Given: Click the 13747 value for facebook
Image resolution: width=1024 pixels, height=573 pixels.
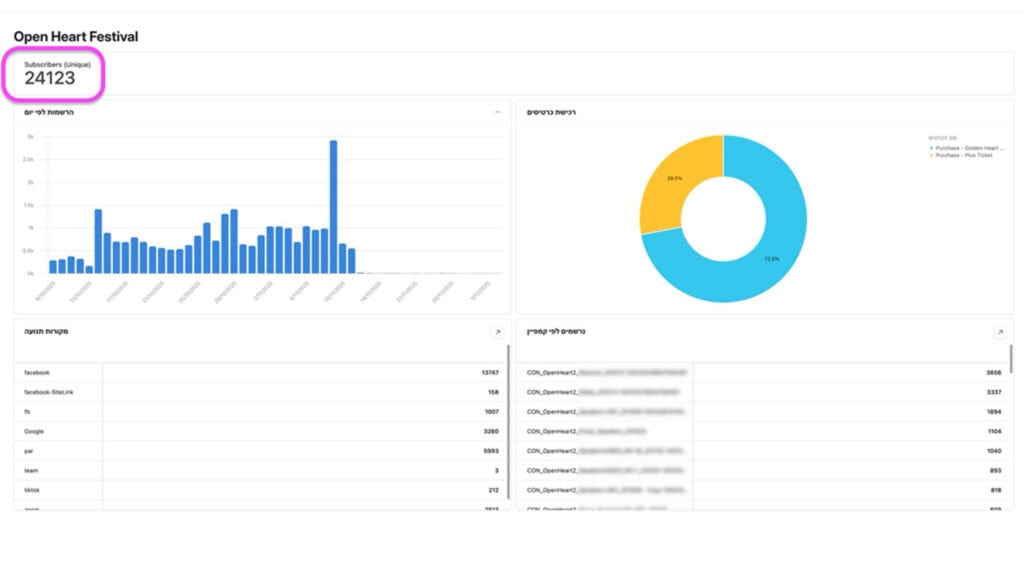Looking at the screenshot, I should point(490,372).
